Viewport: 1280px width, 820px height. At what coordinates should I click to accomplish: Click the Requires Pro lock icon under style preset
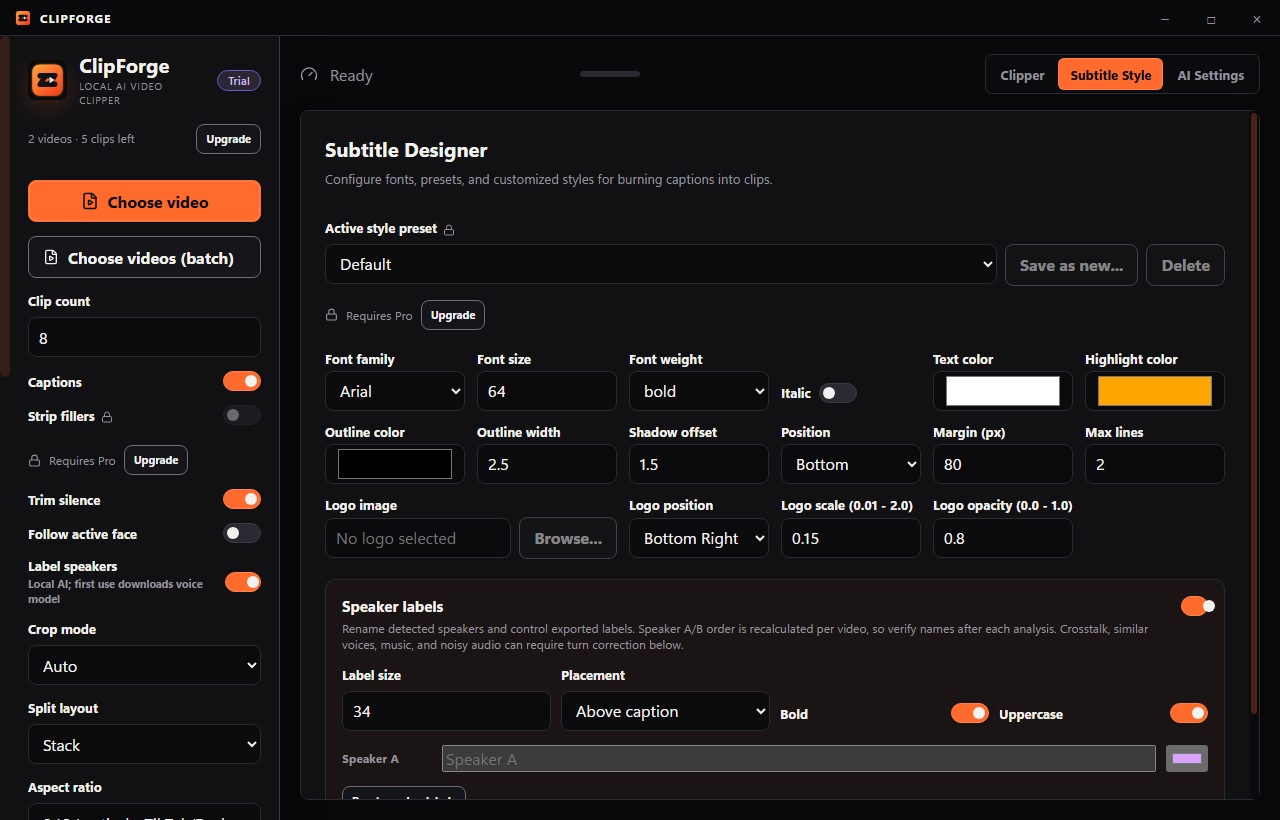(x=331, y=315)
